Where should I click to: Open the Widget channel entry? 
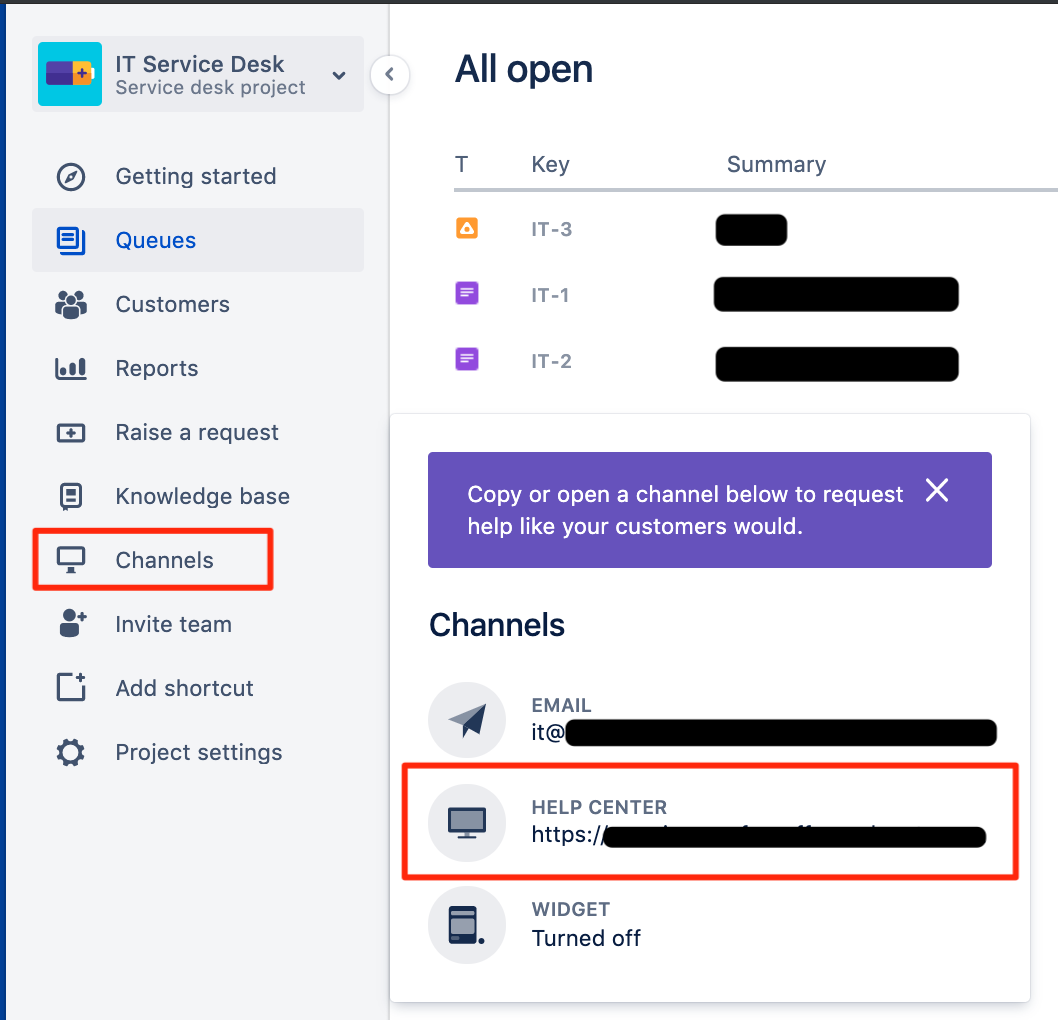(x=467, y=924)
